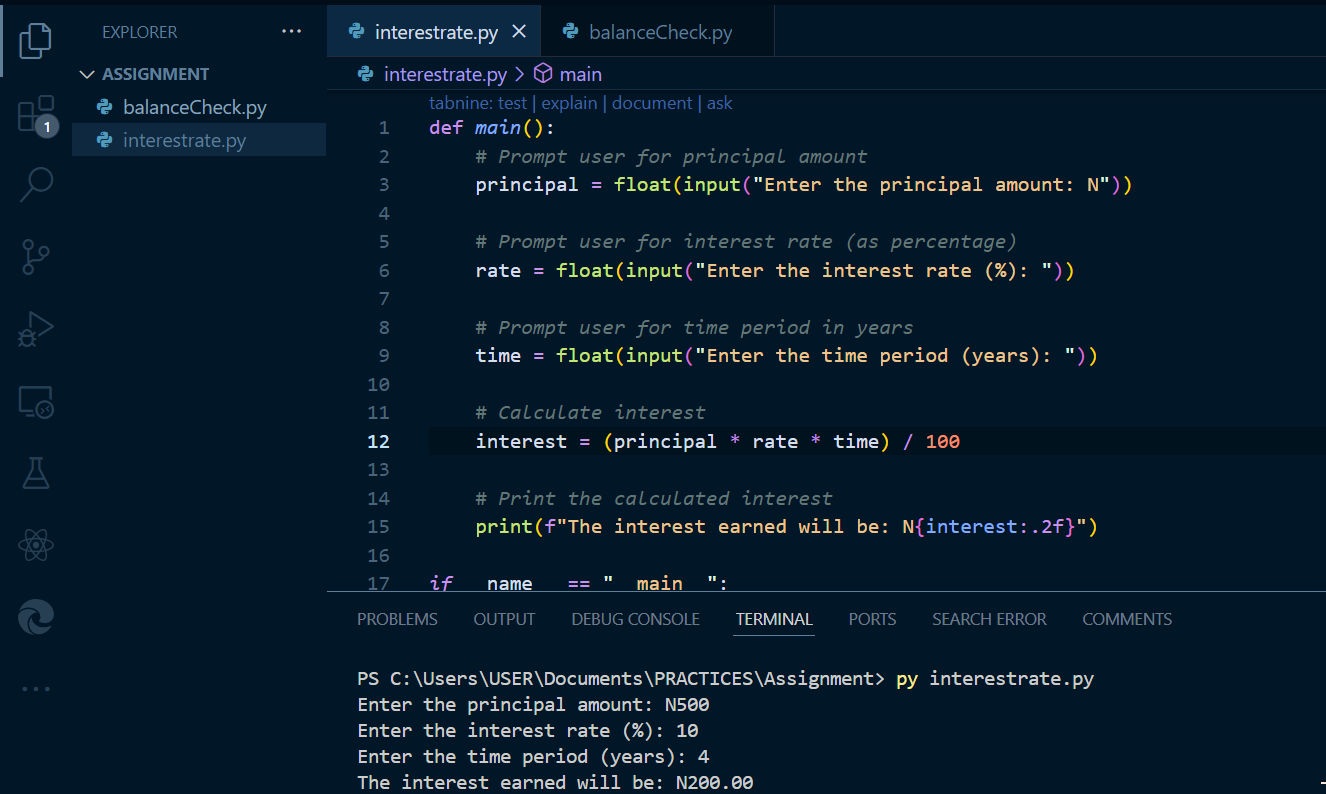Open the COMMENTS panel tab

[1127, 619]
